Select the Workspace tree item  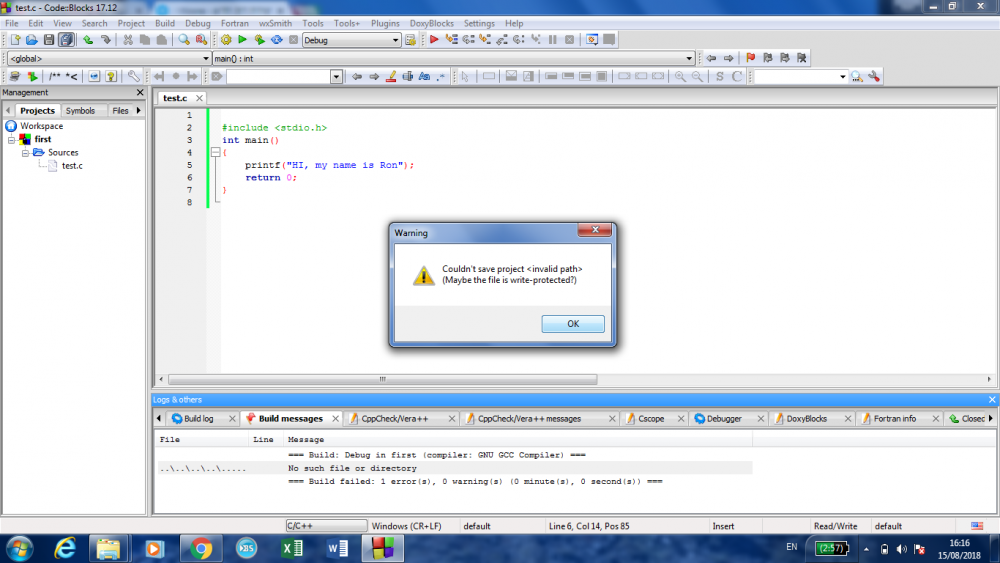pyautogui.click(x=41, y=126)
